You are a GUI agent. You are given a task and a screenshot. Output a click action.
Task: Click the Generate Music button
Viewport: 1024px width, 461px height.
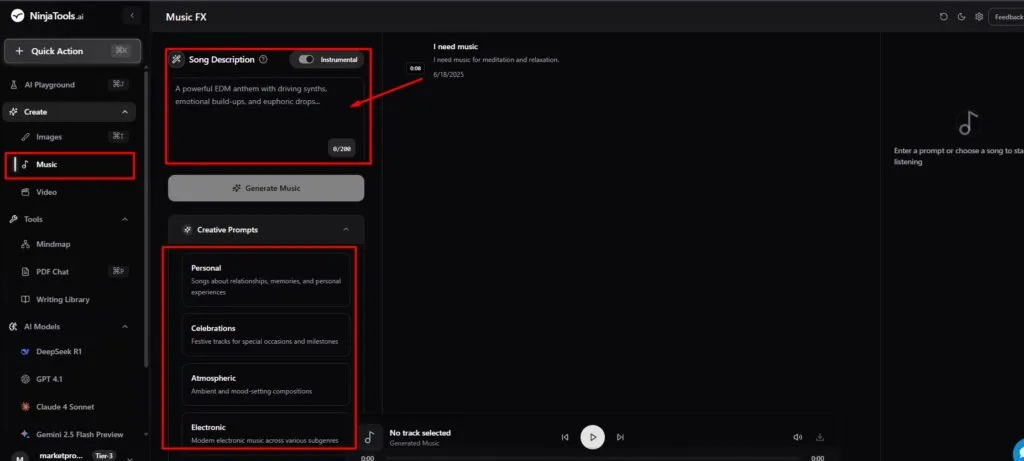point(266,188)
